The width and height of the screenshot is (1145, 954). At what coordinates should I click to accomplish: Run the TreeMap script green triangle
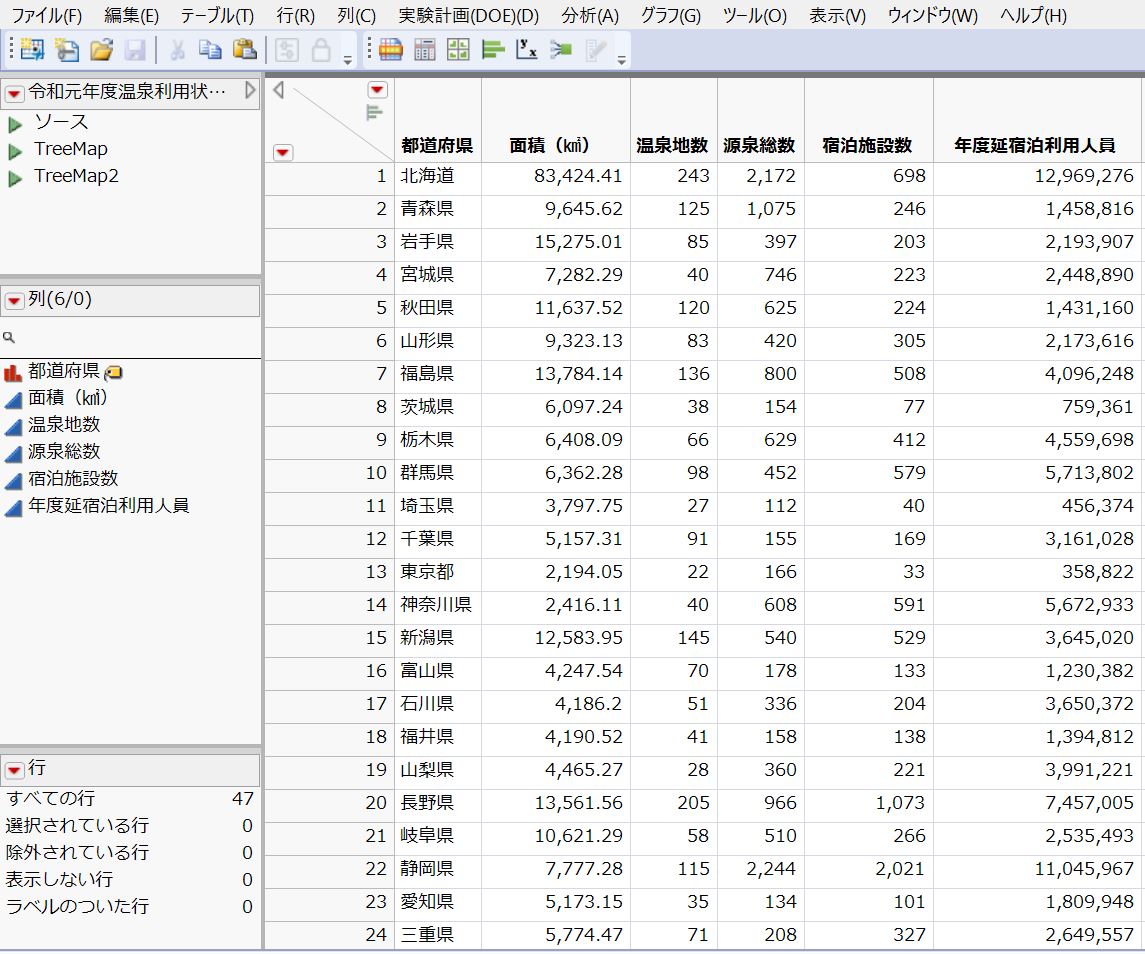pos(15,152)
